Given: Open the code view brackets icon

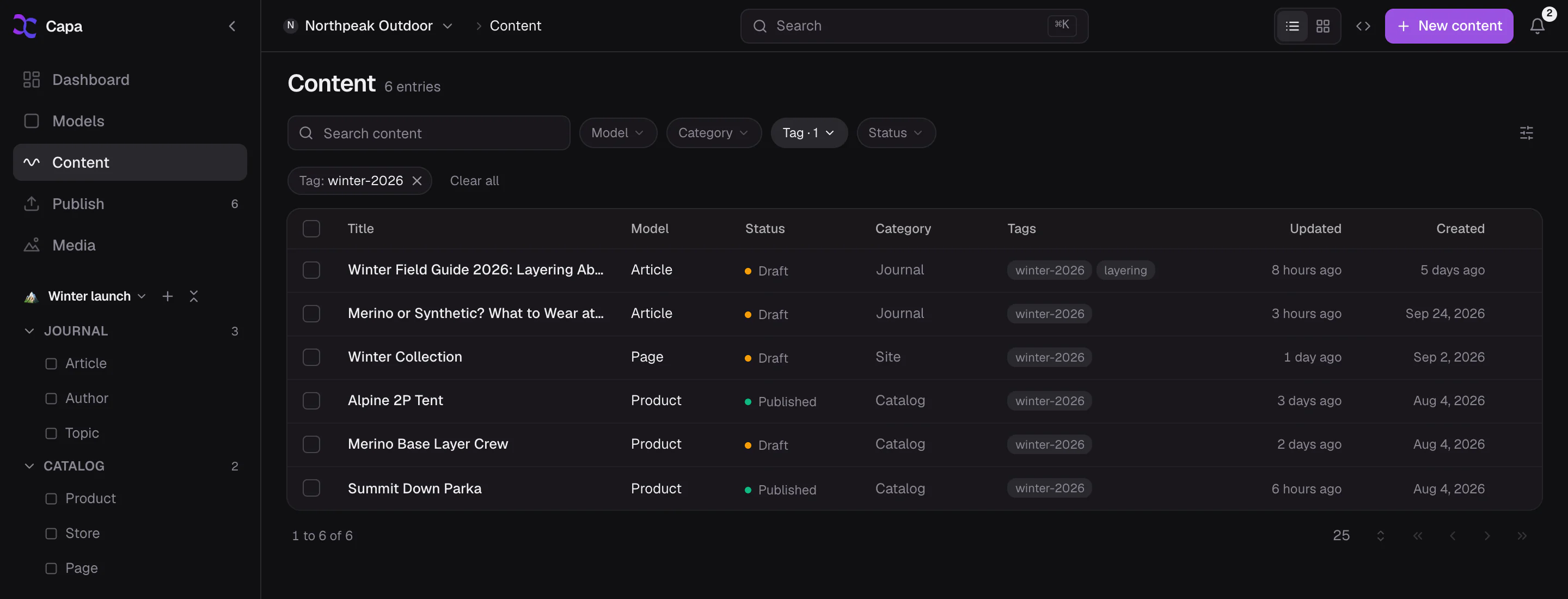Looking at the screenshot, I should [1363, 26].
